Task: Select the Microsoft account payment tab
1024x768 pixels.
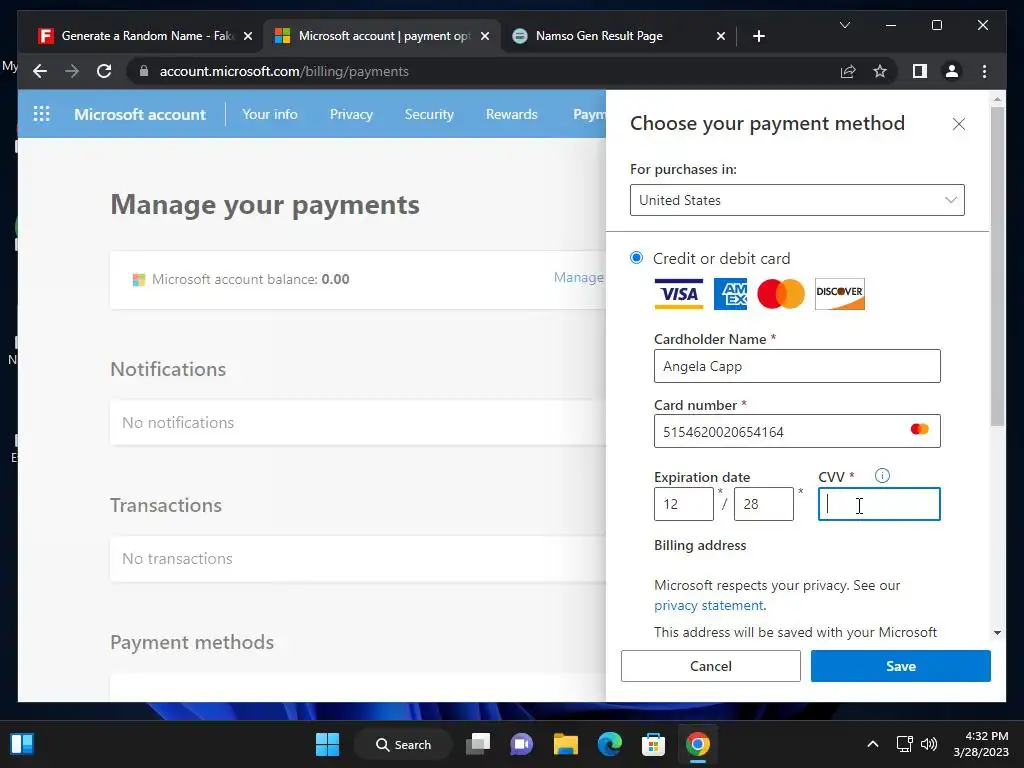Action: (384, 36)
